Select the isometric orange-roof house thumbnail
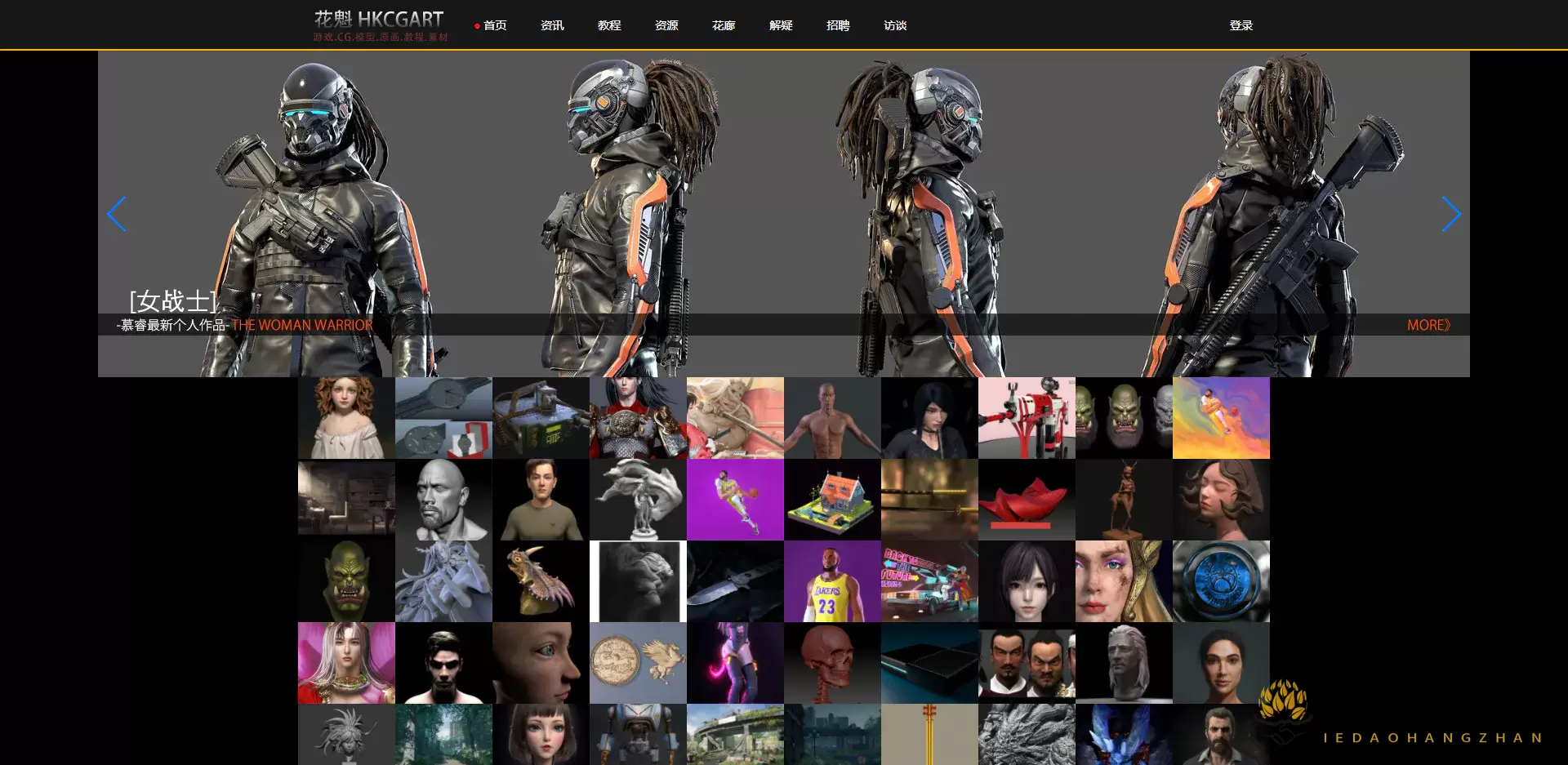Viewport: 1568px width, 765px height. (832, 500)
